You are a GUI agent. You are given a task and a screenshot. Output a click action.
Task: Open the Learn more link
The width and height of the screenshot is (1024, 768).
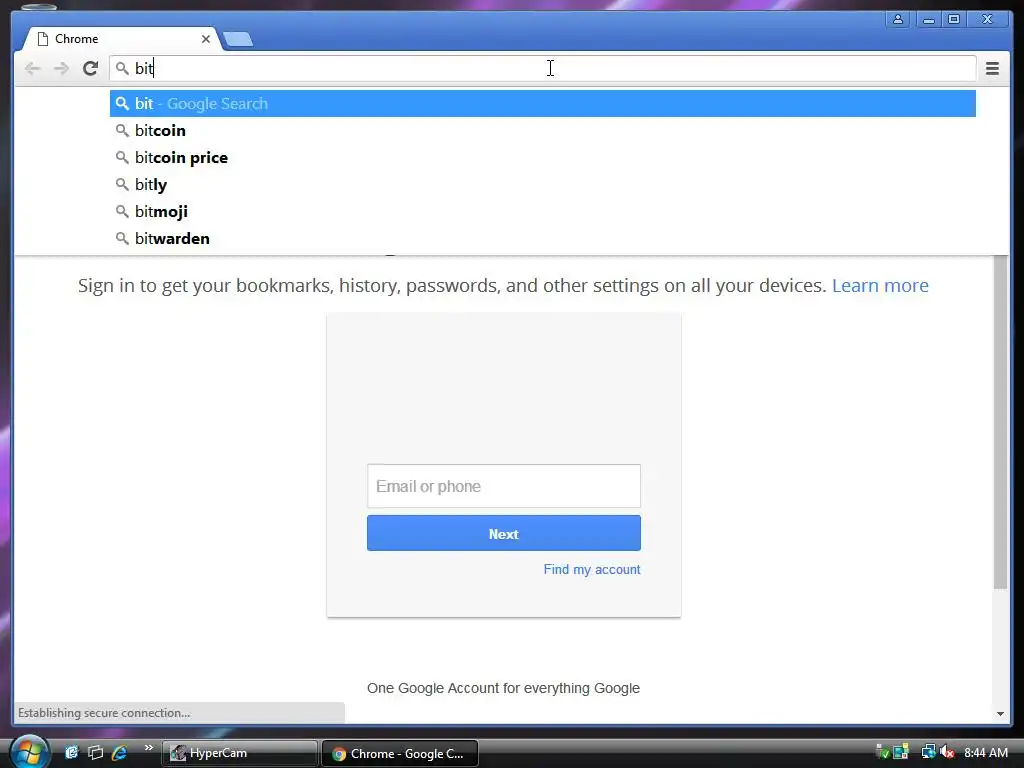tap(880, 285)
